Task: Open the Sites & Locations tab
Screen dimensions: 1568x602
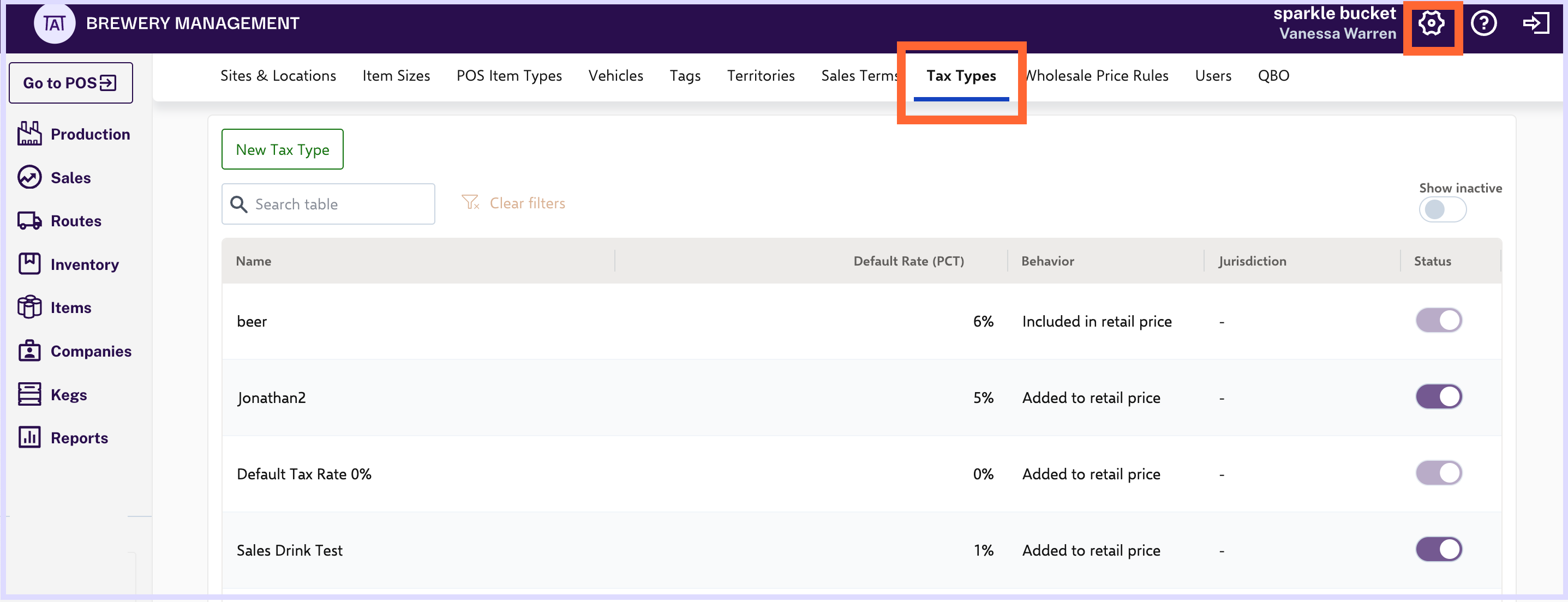Action: pyautogui.click(x=278, y=76)
